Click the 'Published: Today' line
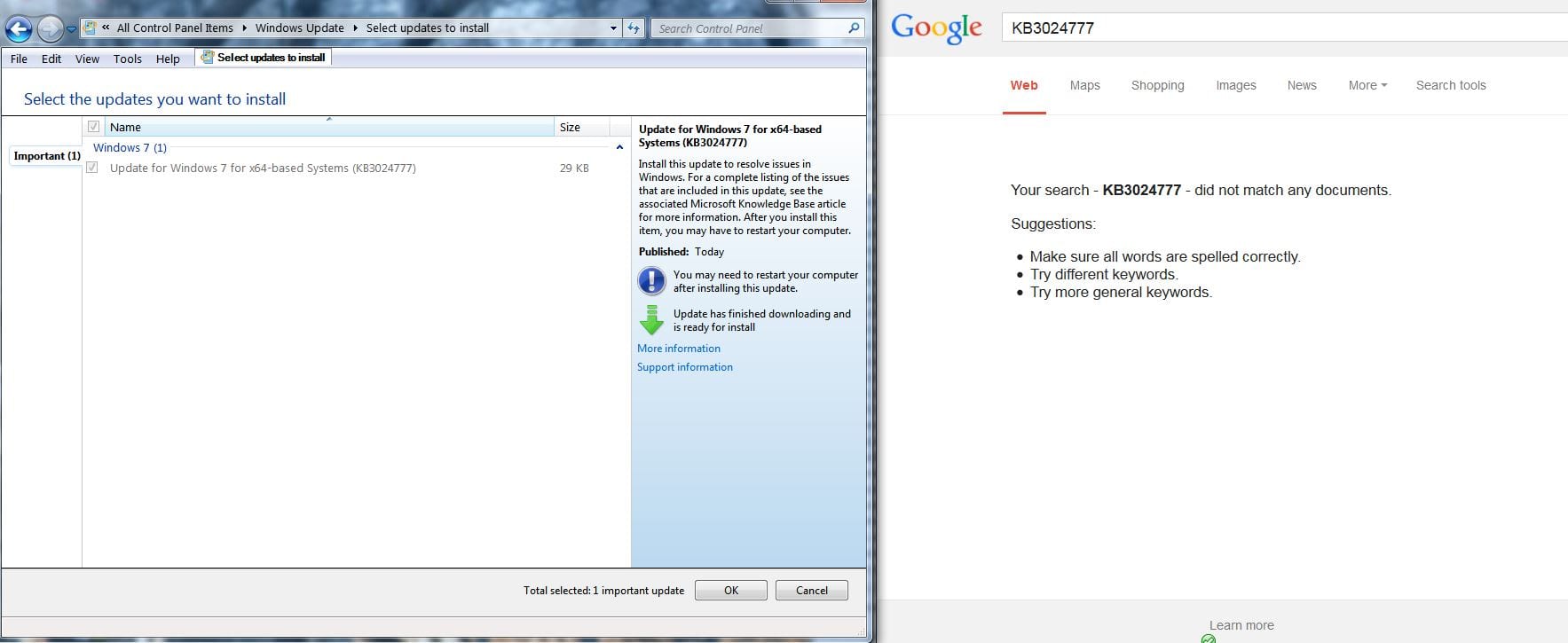Image resolution: width=1568 pixels, height=643 pixels. click(x=682, y=252)
